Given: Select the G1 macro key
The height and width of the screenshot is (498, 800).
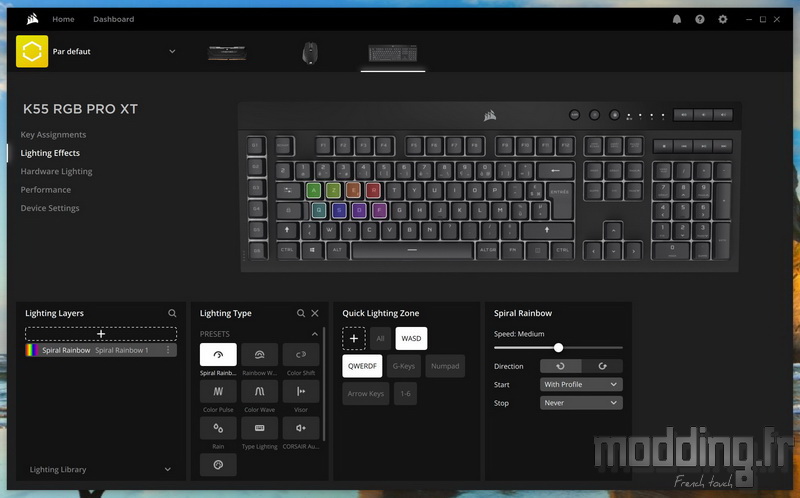Looking at the screenshot, I should (x=257, y=146).
